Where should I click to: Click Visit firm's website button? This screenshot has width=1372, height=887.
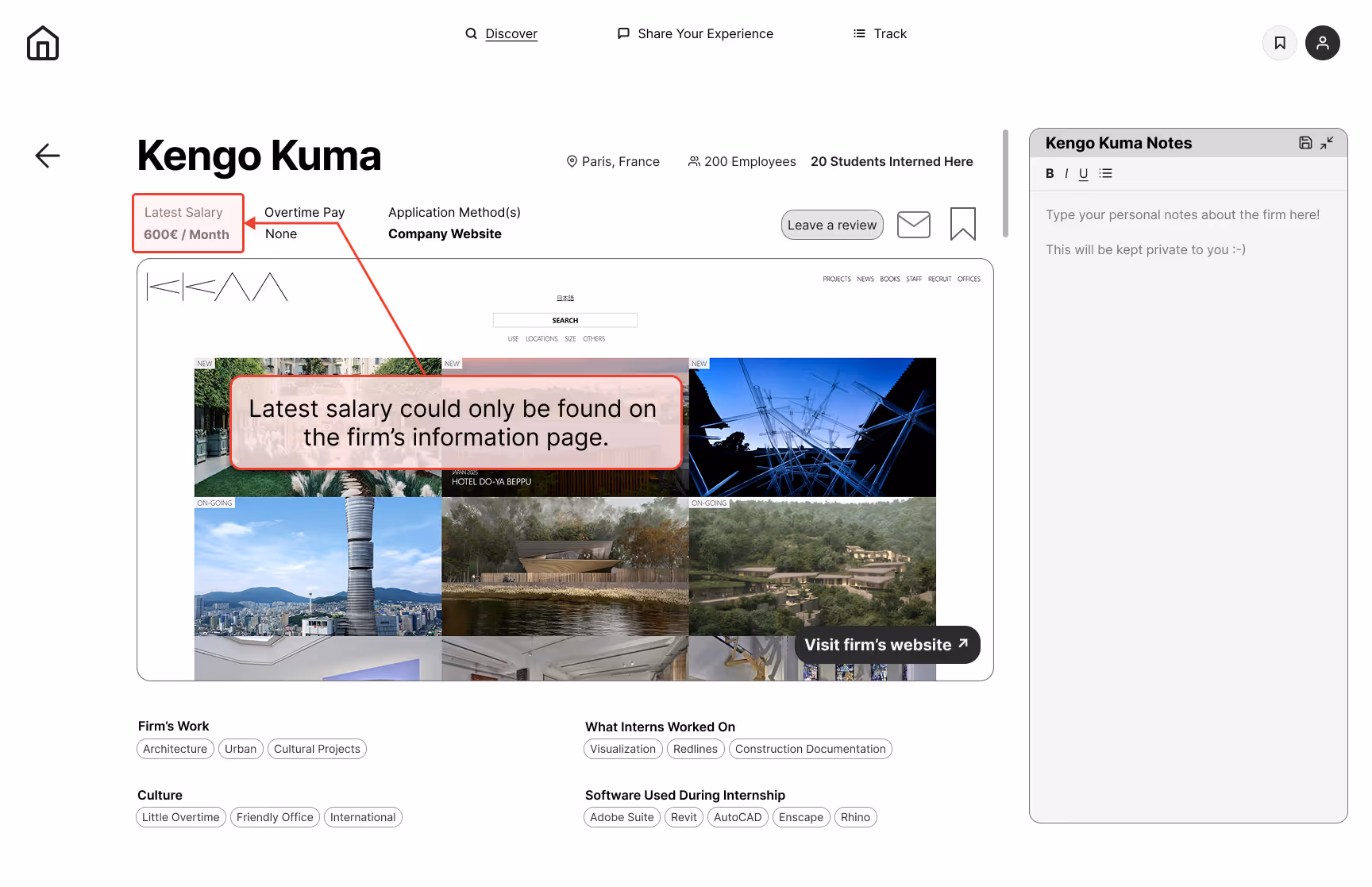click(x=888, y=645)
